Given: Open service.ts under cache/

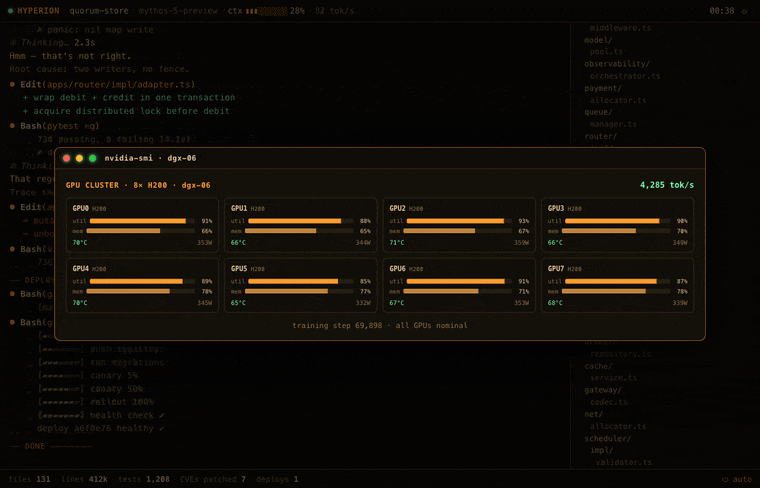Looking at the screenshot, I should point(614,378).
